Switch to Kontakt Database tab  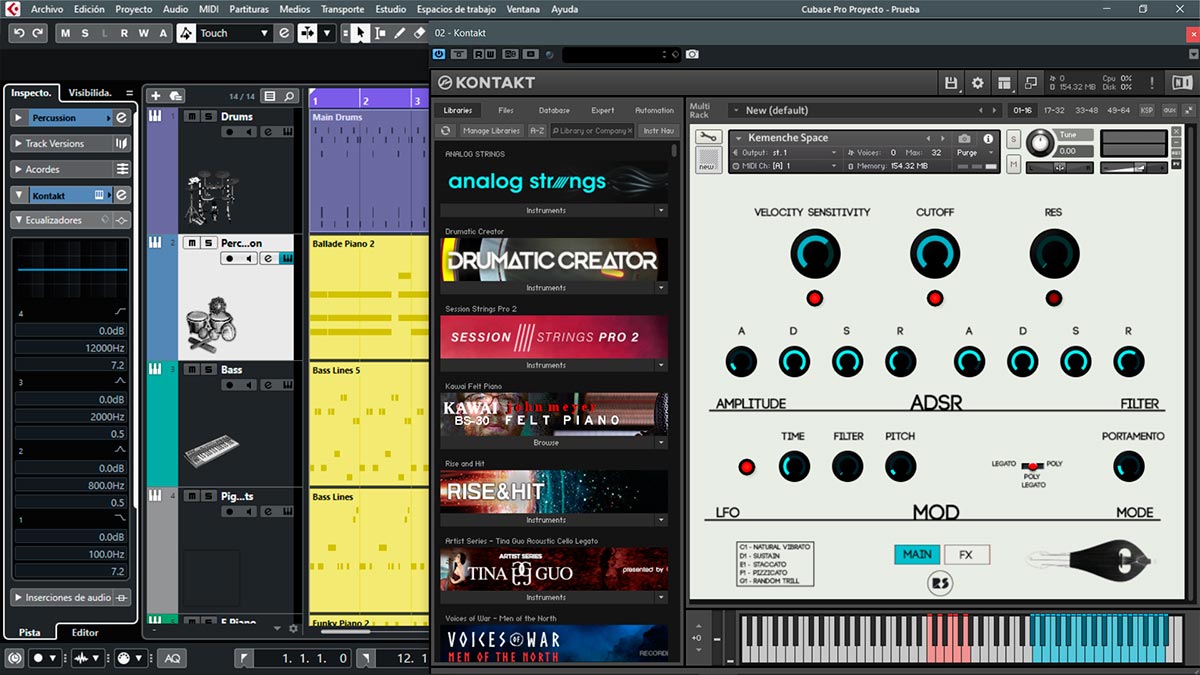click(x=554, y=110)
